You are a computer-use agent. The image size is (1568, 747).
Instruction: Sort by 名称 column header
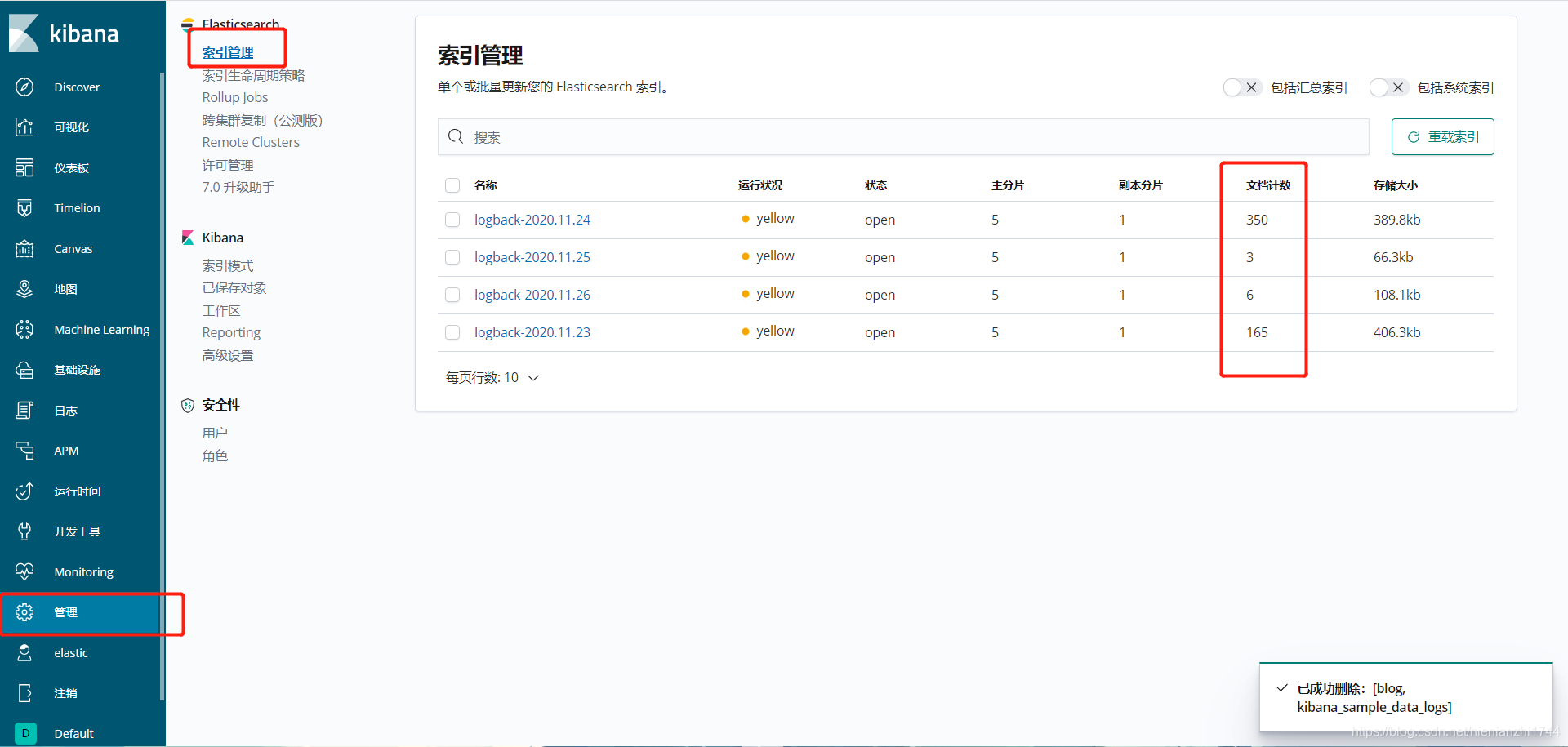pyautogui.click(x=486, y=185)
